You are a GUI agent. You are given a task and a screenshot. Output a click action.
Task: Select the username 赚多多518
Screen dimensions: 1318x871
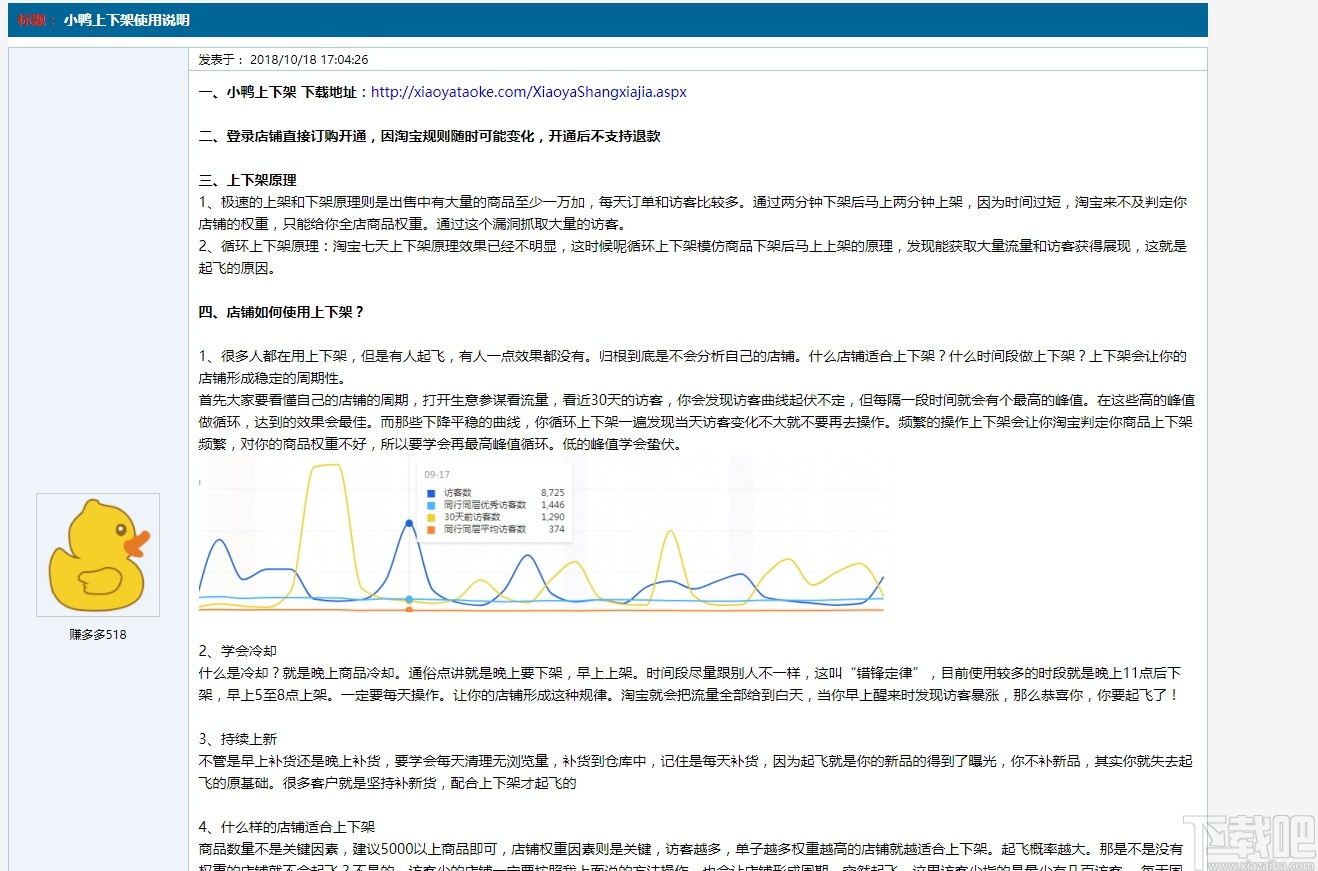click(98, 635)
